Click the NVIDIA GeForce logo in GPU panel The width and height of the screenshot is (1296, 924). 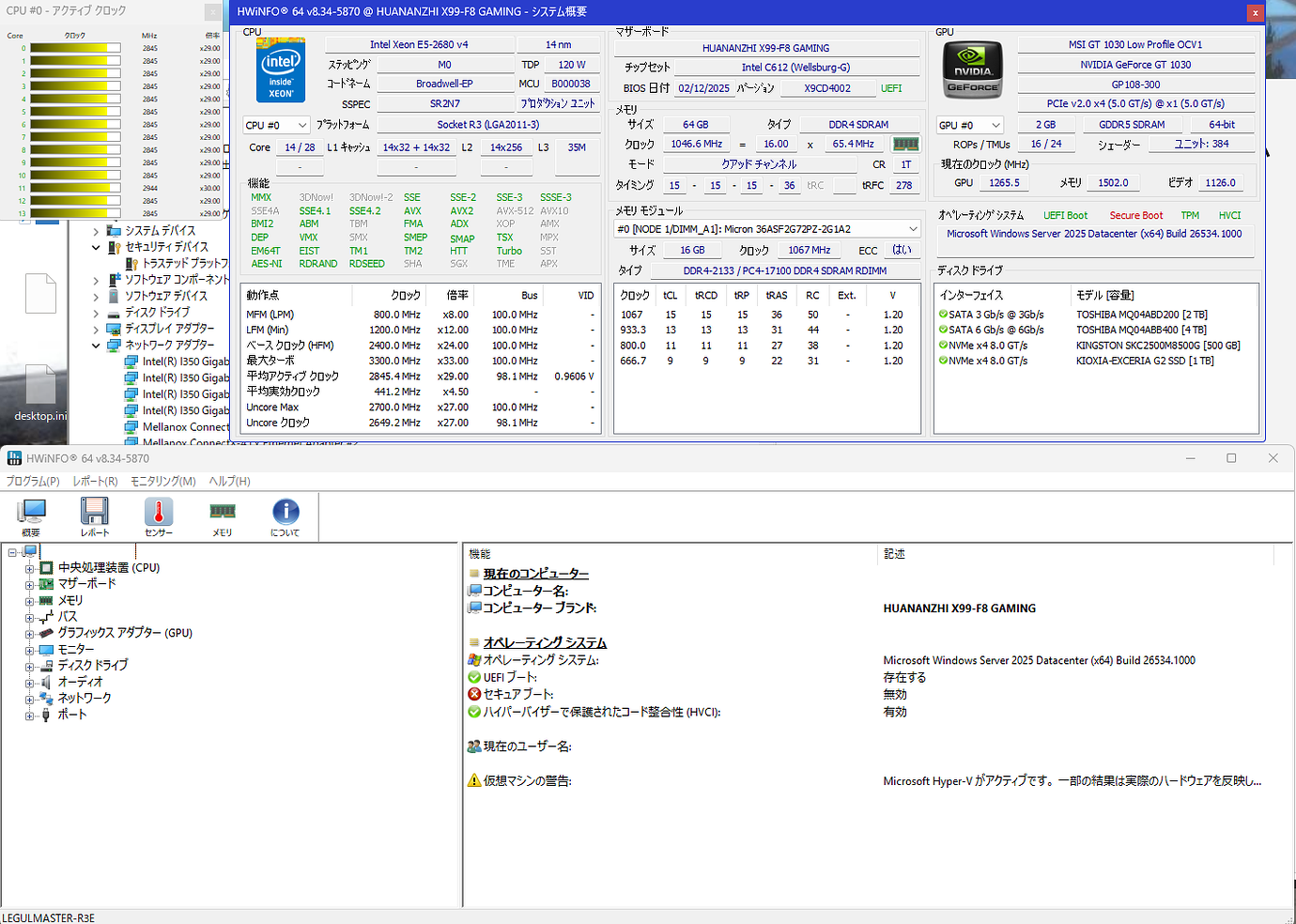[972, 69]
